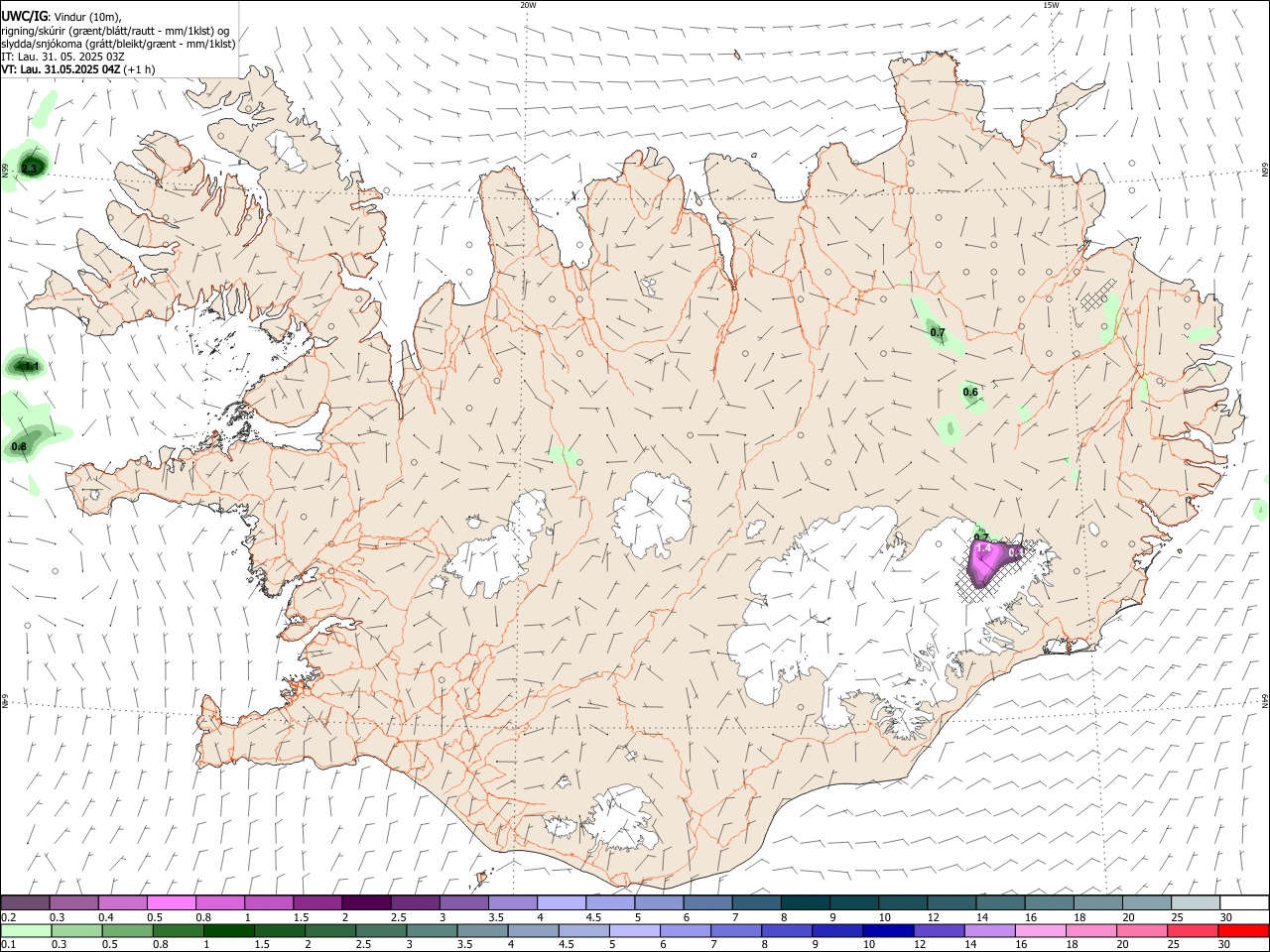Select the rain legend swatch starting at 0.3
The width and height of the screenshot is (1270, 952).
coord(77,931)
